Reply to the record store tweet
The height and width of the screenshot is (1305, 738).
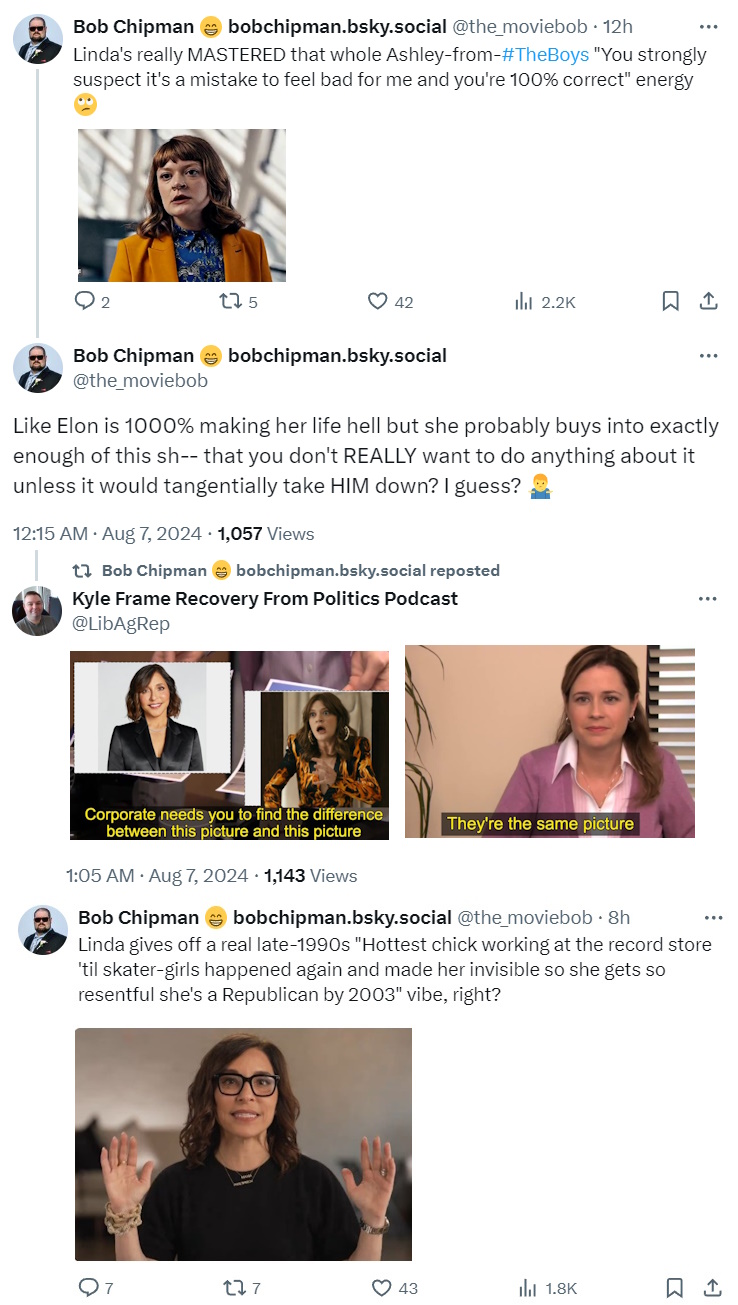(89, 1288)
